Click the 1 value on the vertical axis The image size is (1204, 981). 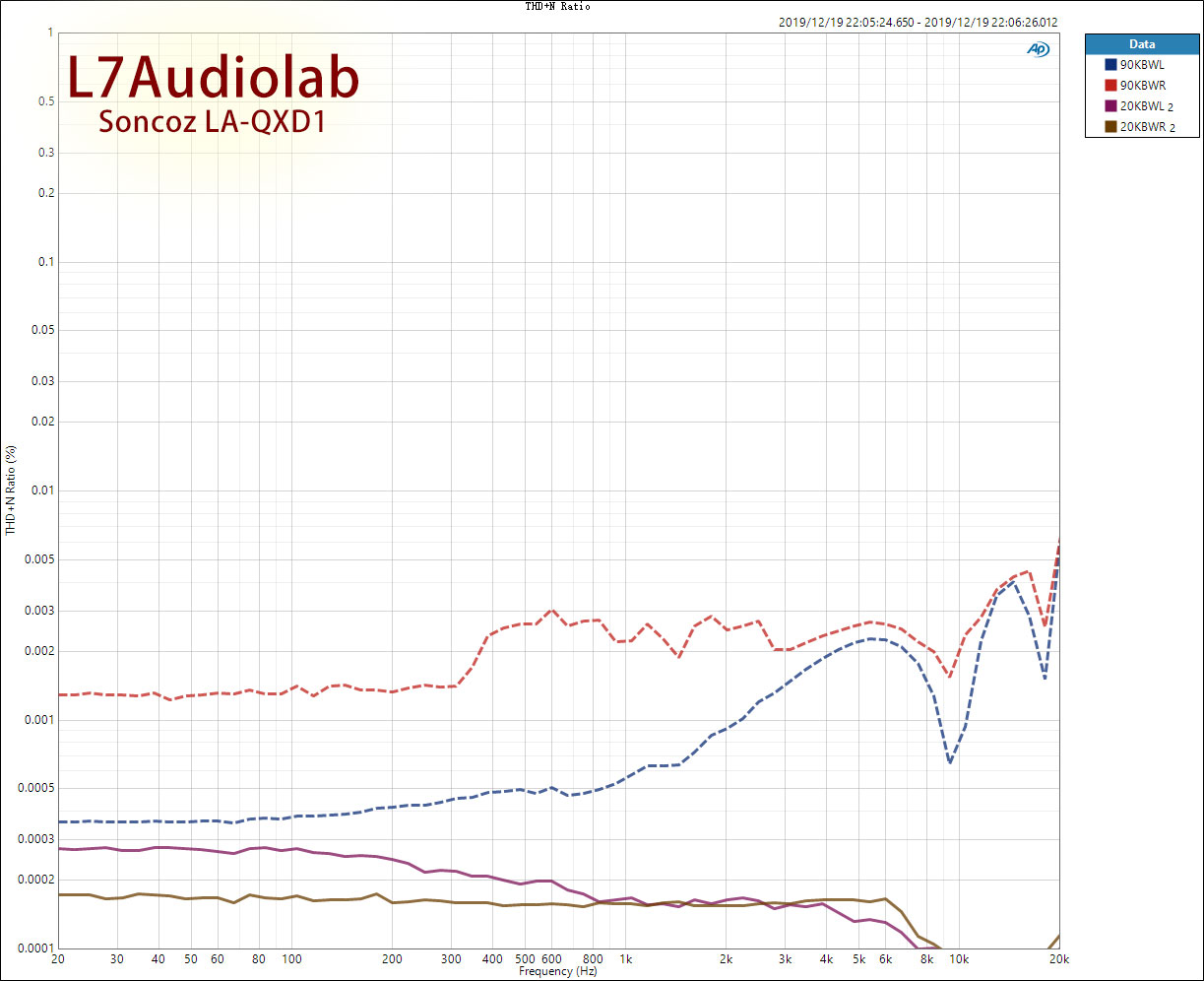tap(49, 33)
